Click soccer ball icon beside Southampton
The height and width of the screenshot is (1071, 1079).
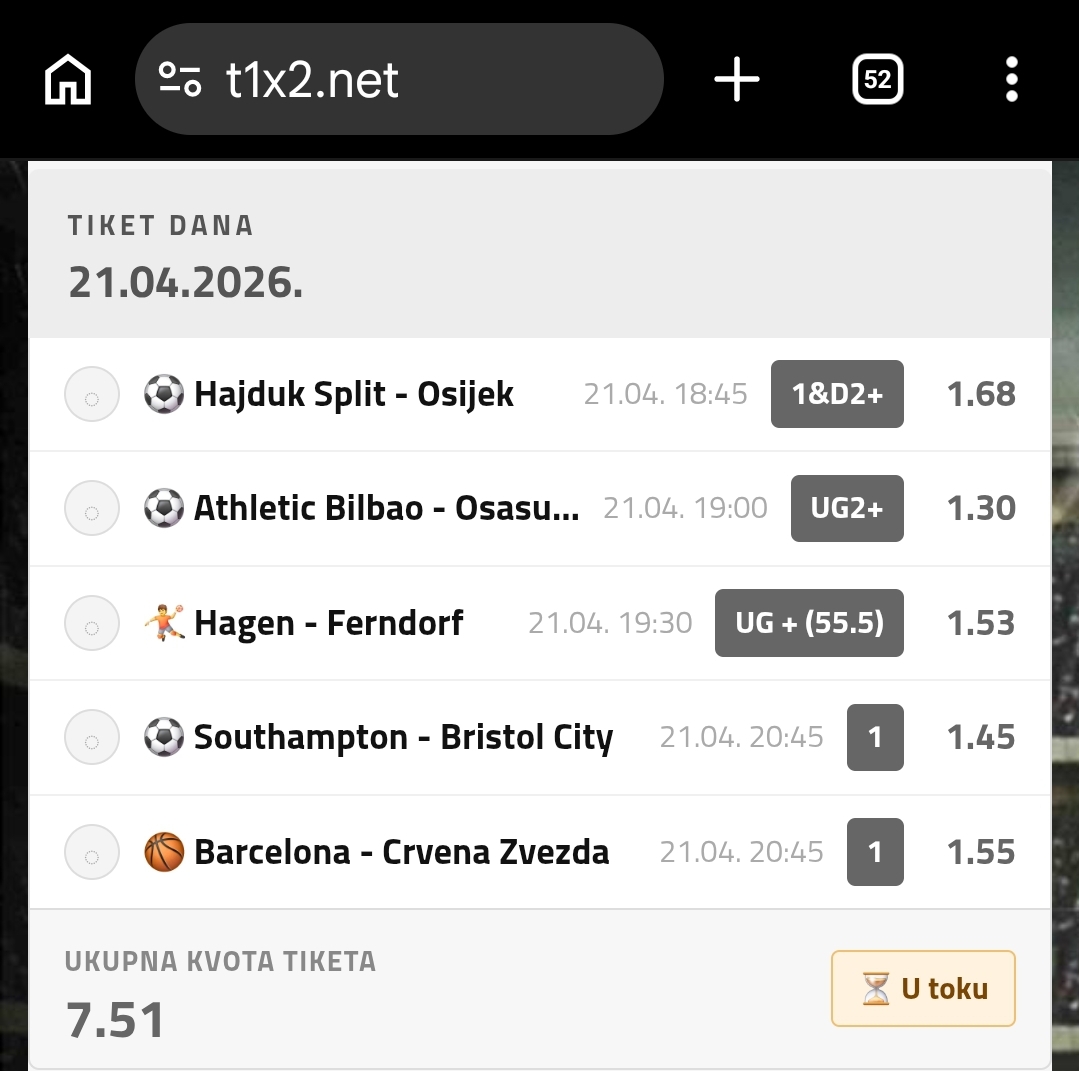point(164,738)
